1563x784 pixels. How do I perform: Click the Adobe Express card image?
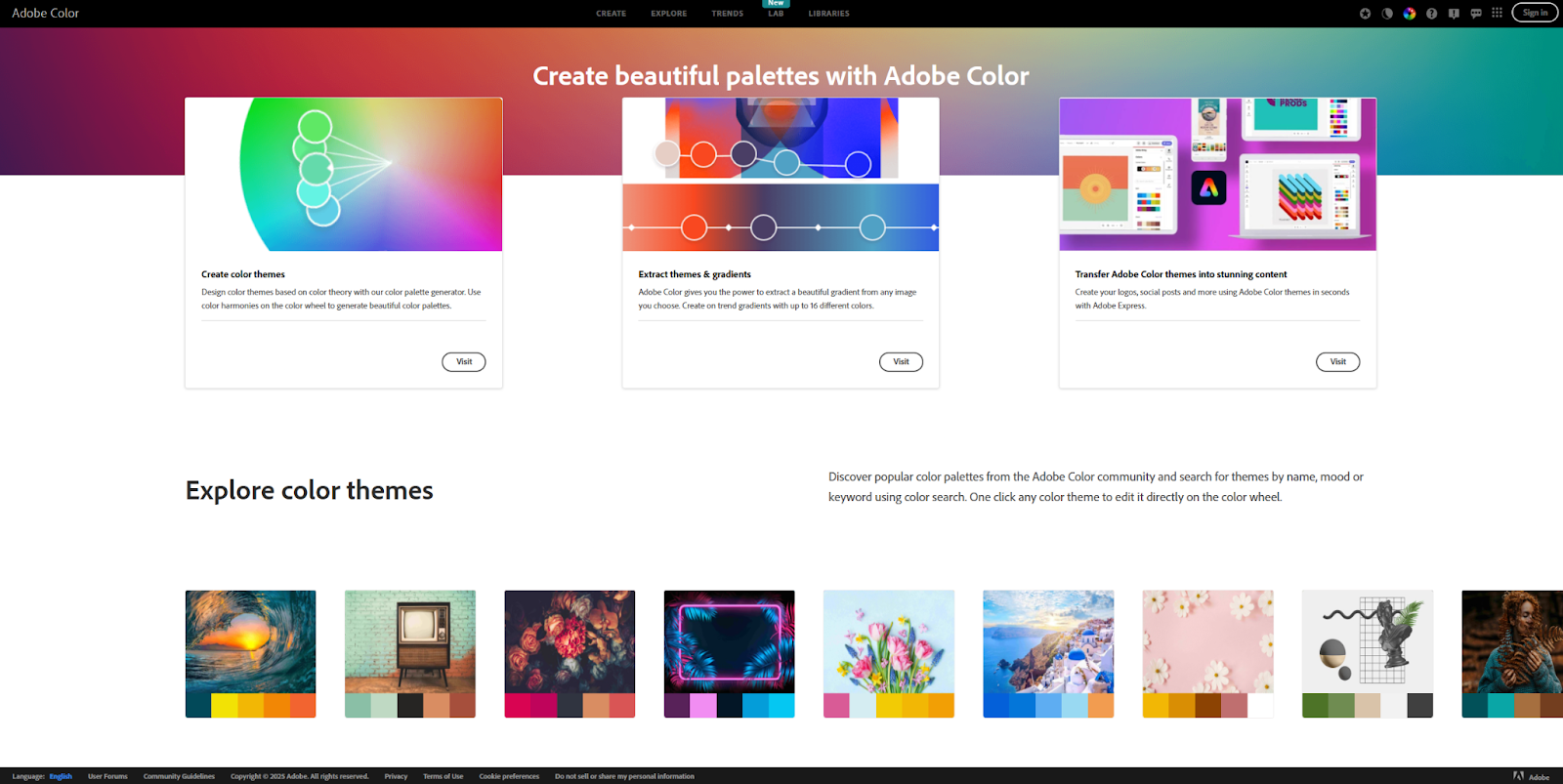pos(1218,174)
